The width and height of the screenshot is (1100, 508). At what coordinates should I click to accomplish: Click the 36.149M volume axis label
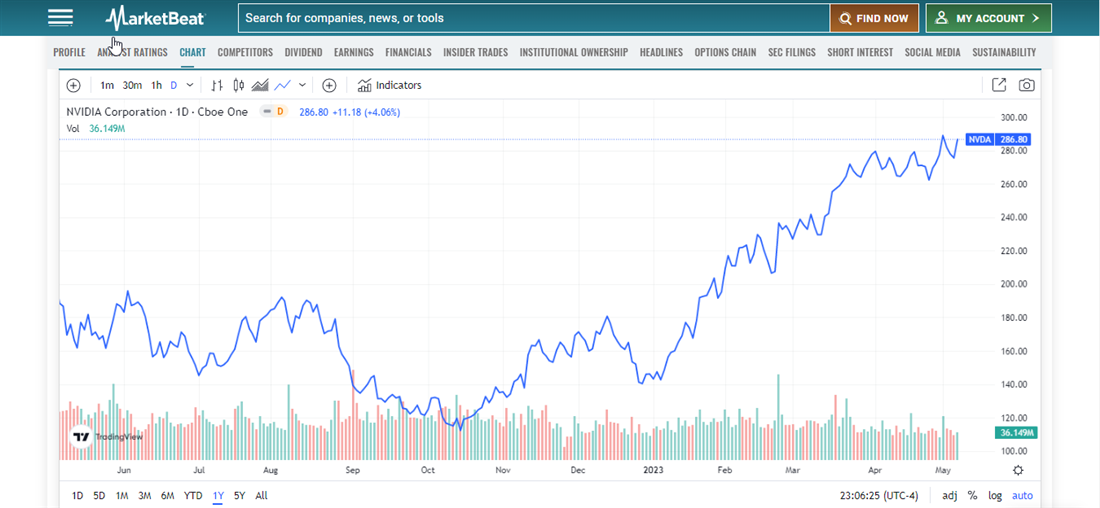[1016, 432]
